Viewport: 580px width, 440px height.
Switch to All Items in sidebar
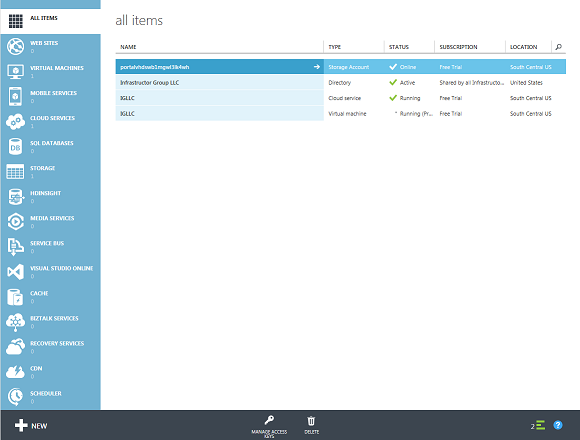tap(50, 21)
